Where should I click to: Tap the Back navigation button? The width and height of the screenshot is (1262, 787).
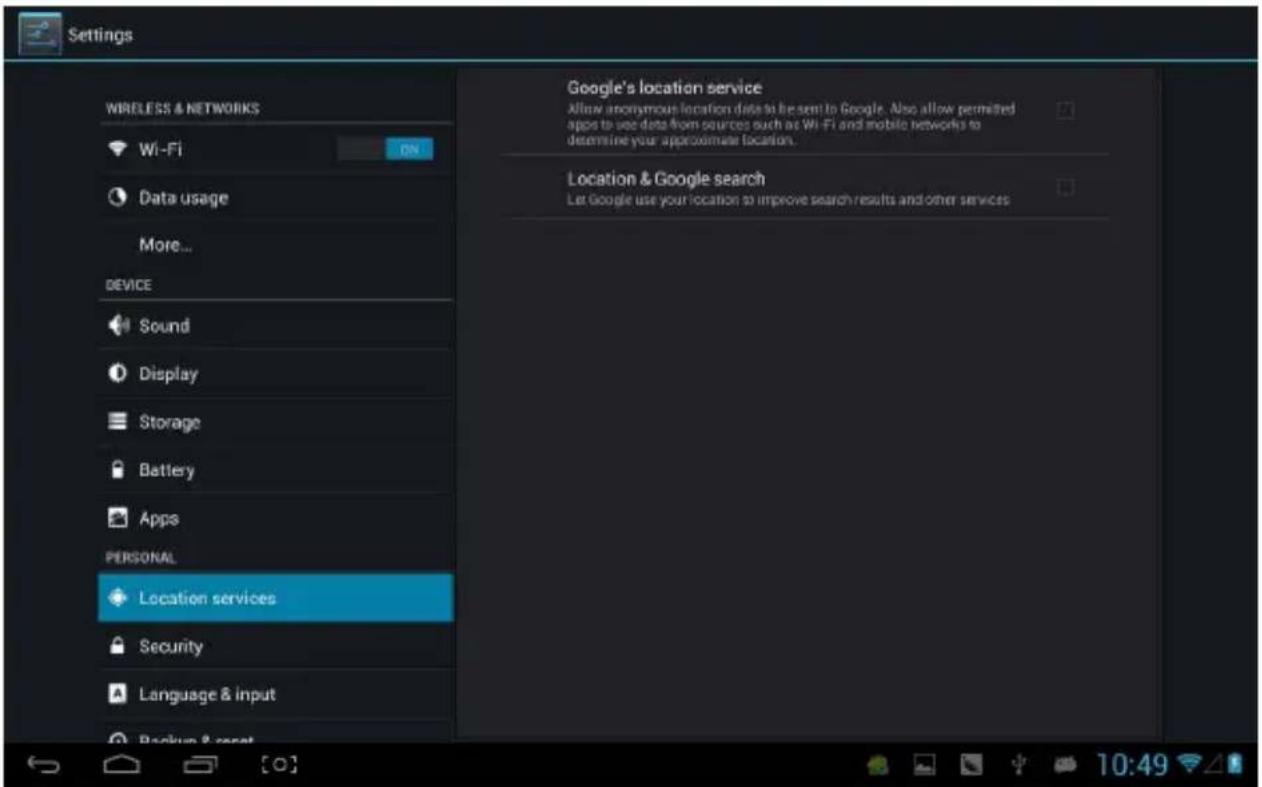(x=43, y=766)
